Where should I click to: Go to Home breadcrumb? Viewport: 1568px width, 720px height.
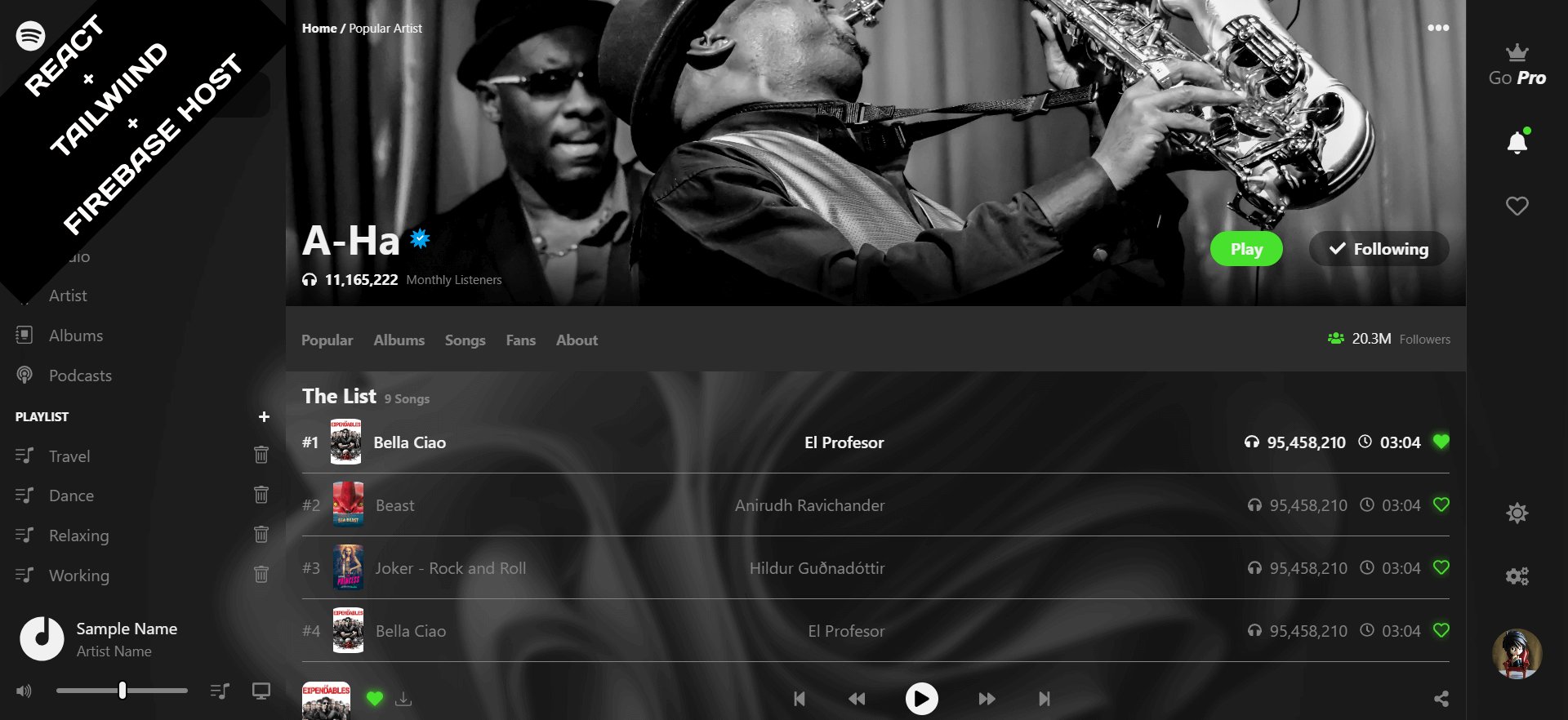(318, 28)
